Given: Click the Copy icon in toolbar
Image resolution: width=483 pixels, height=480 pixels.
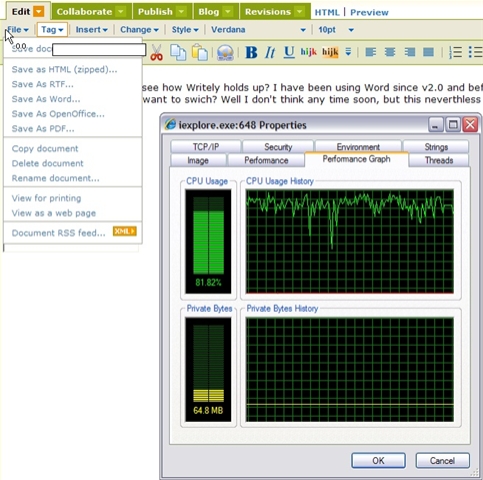Looking at the screenshot, I should (178, 52).
